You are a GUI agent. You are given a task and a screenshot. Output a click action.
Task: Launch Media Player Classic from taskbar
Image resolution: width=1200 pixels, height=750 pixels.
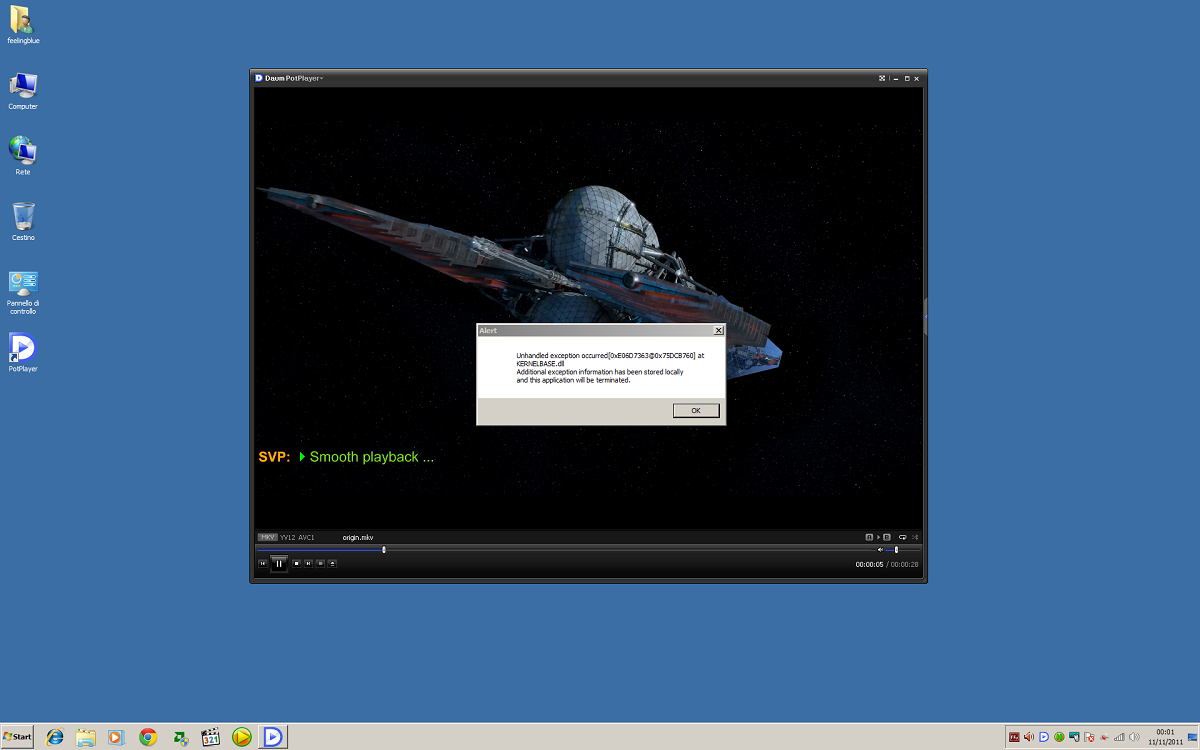pos(210,737)
